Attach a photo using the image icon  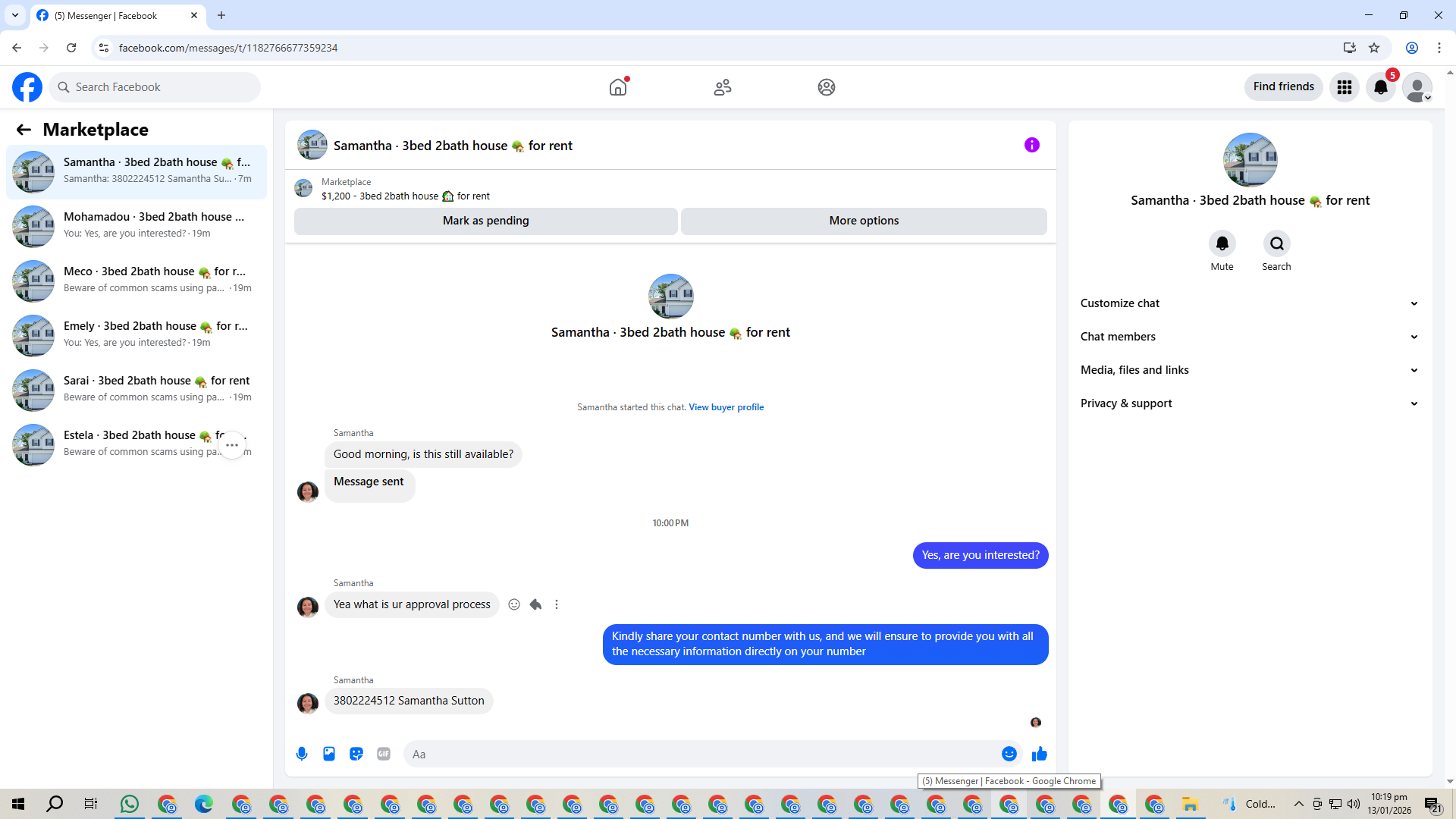coord(329,754)
